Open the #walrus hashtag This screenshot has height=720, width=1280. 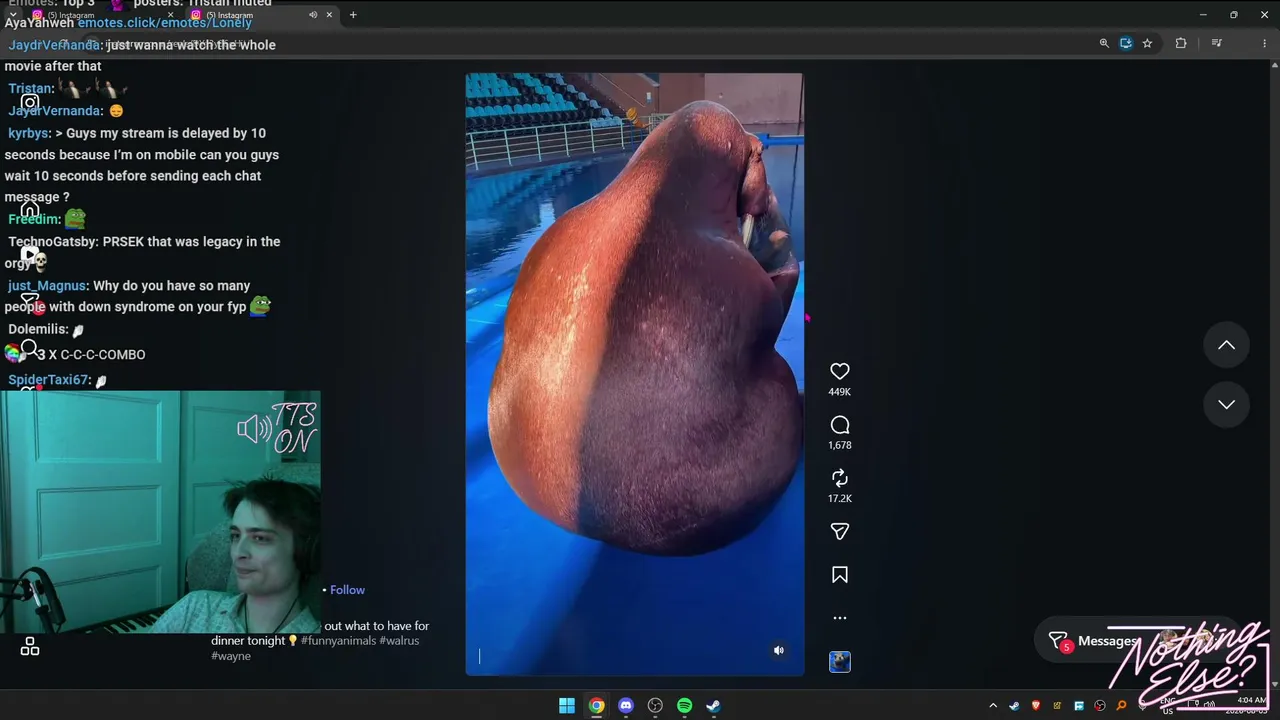[x=399, y=641]
